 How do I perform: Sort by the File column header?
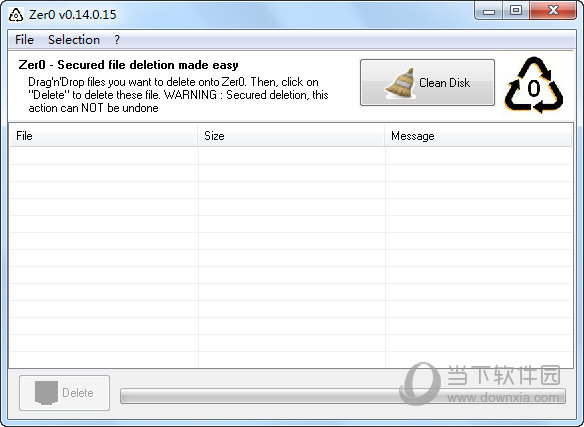pos(103,136)
